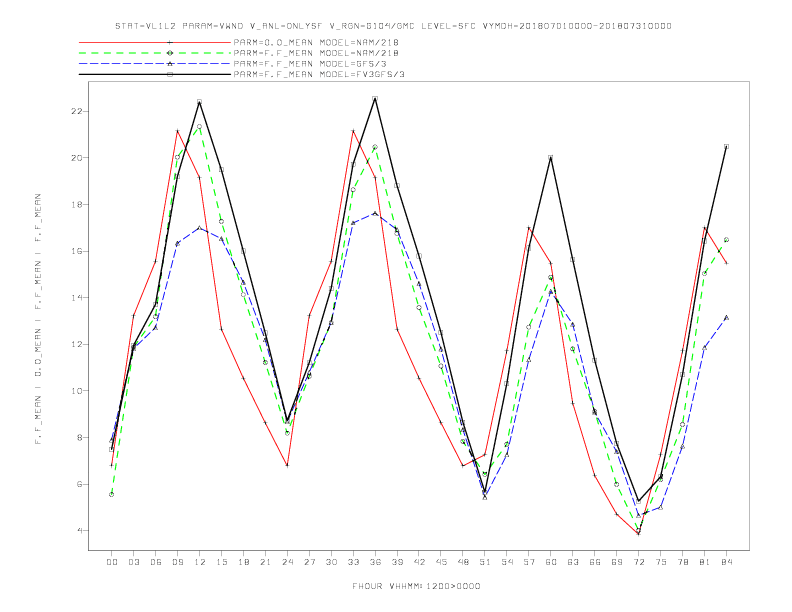Click the black solid legend line sample
Viewport: 792px width, 612px height.
[155, 74]
